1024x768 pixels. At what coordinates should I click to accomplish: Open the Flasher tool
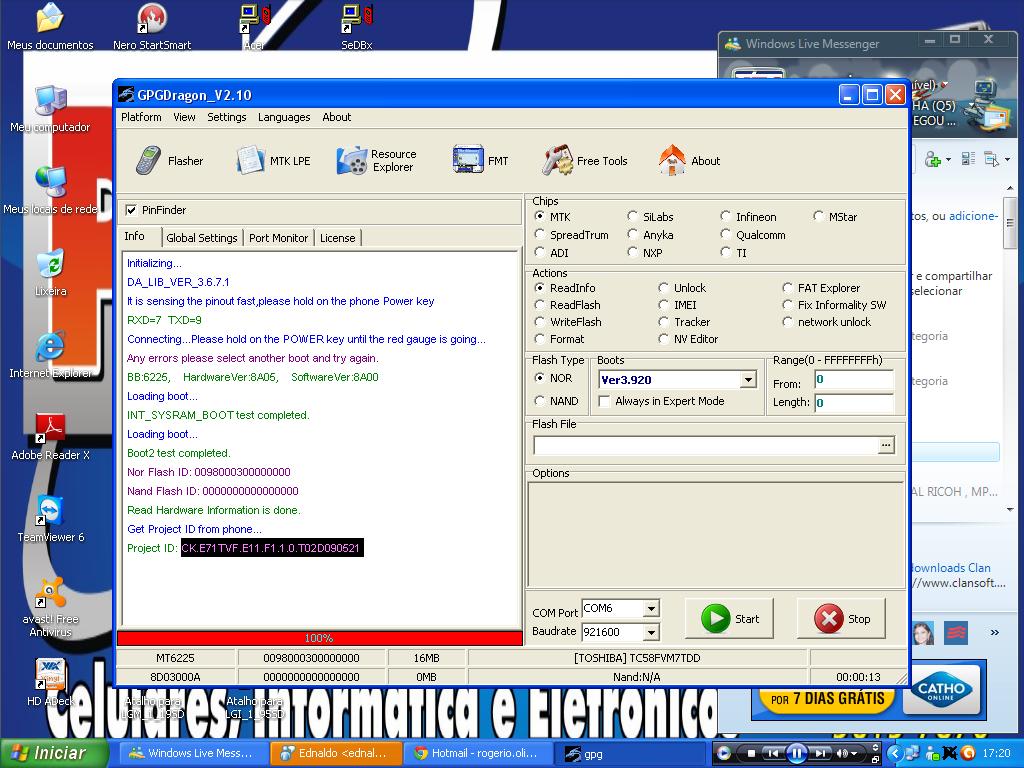(x=169, y=161)
